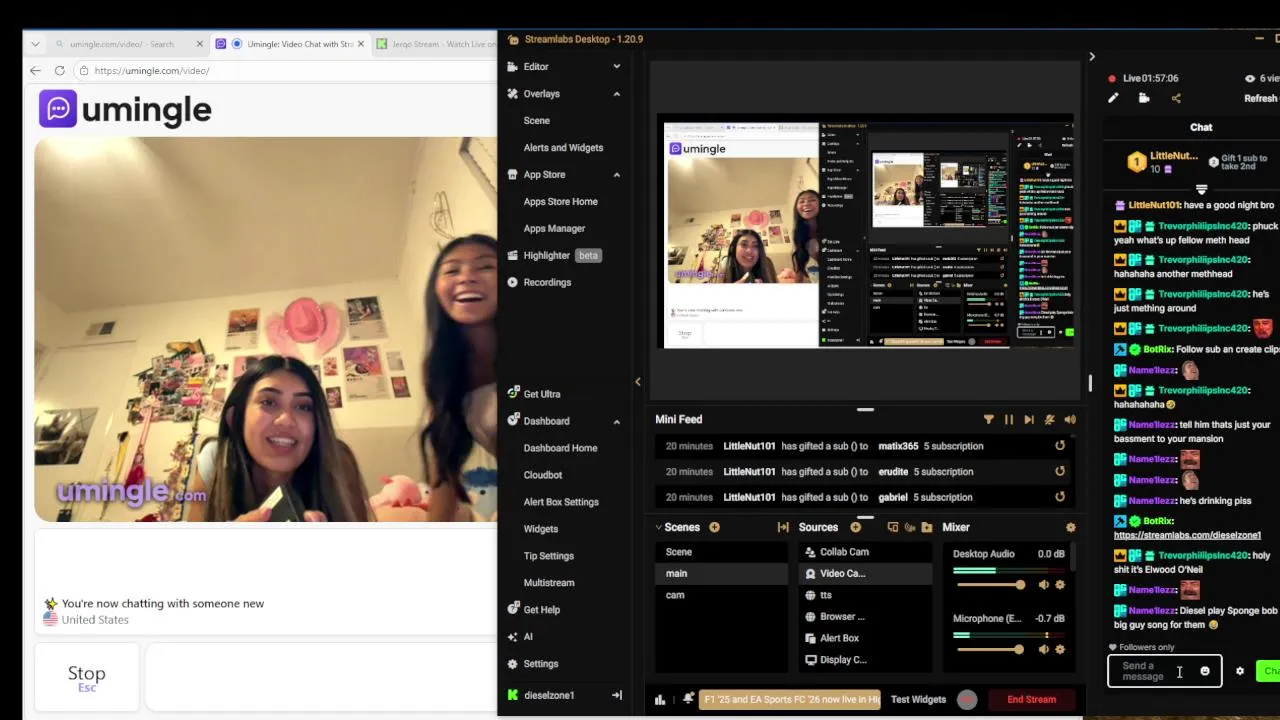Click Get Ultra in the sidebar

[541, 394]
